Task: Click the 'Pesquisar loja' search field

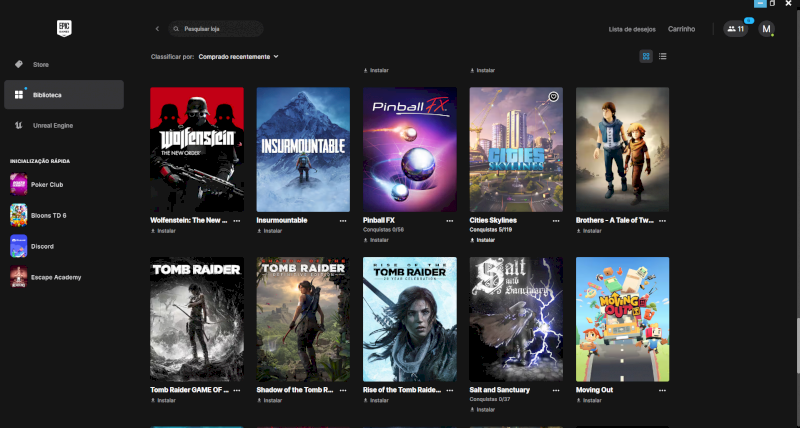Action: coord(220,29)
